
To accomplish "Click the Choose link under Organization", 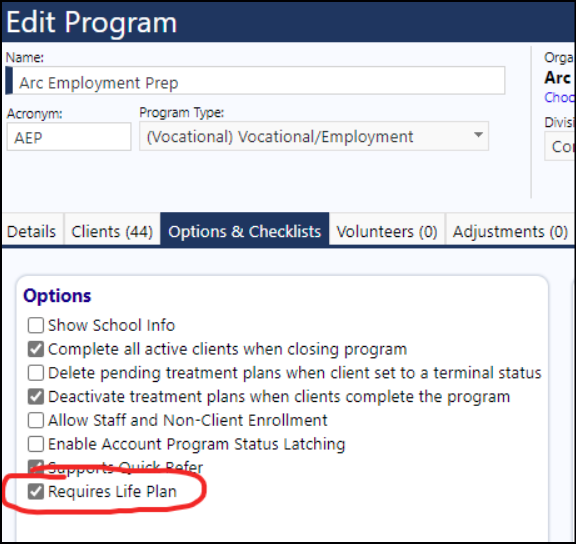I will [x=559, y=97].
